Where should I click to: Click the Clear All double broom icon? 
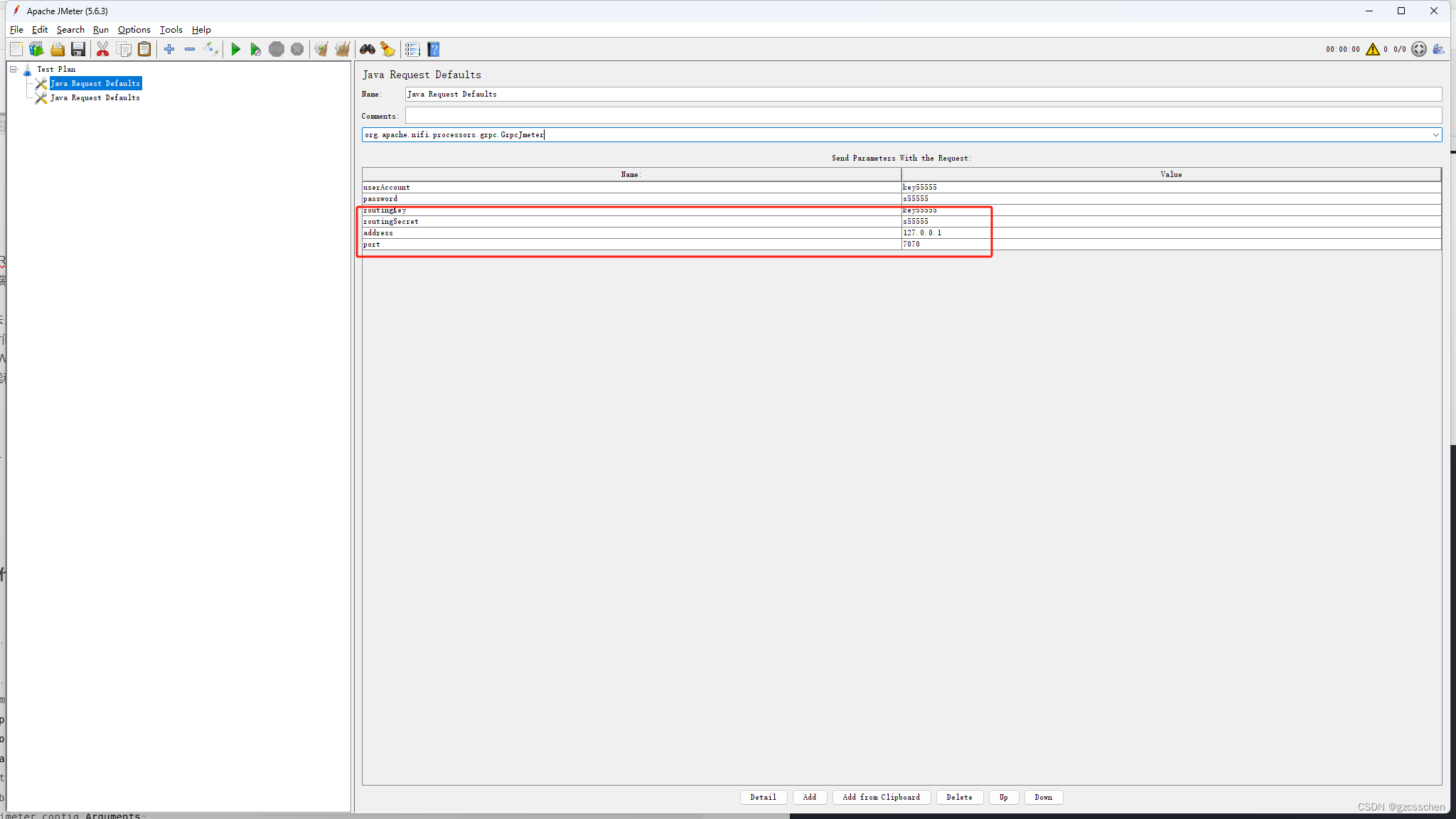point(343,49)
